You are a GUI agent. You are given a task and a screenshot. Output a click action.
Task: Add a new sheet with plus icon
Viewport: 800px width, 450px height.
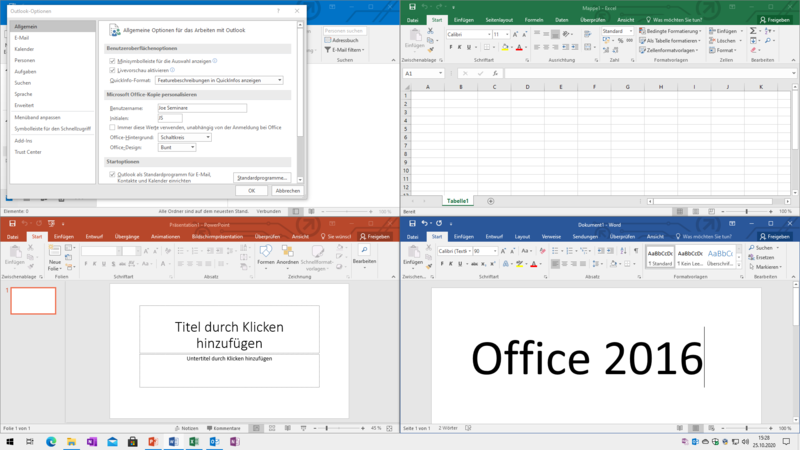tap(490, 201)
